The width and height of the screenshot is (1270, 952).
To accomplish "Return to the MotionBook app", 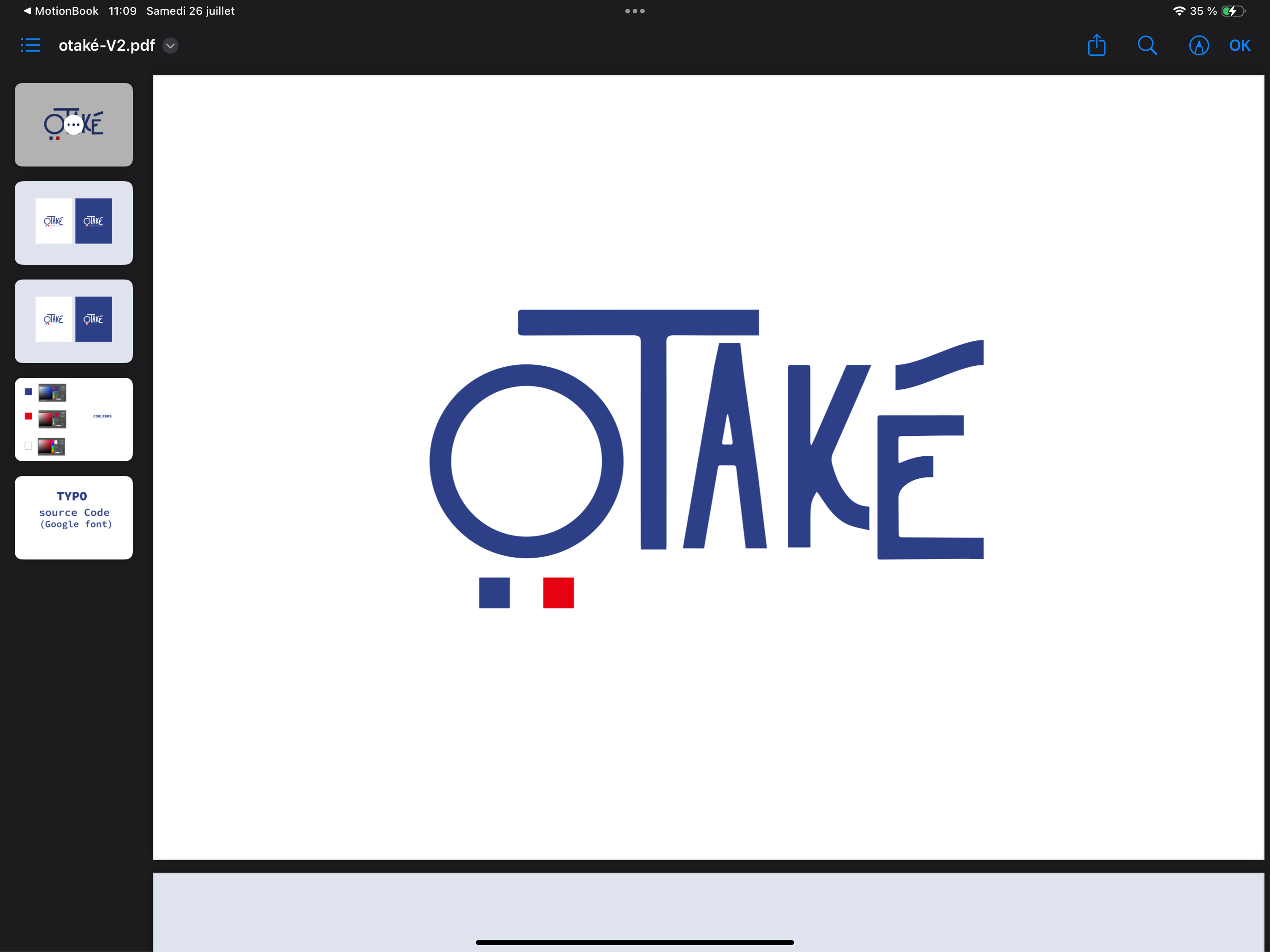I will point(60,11).
